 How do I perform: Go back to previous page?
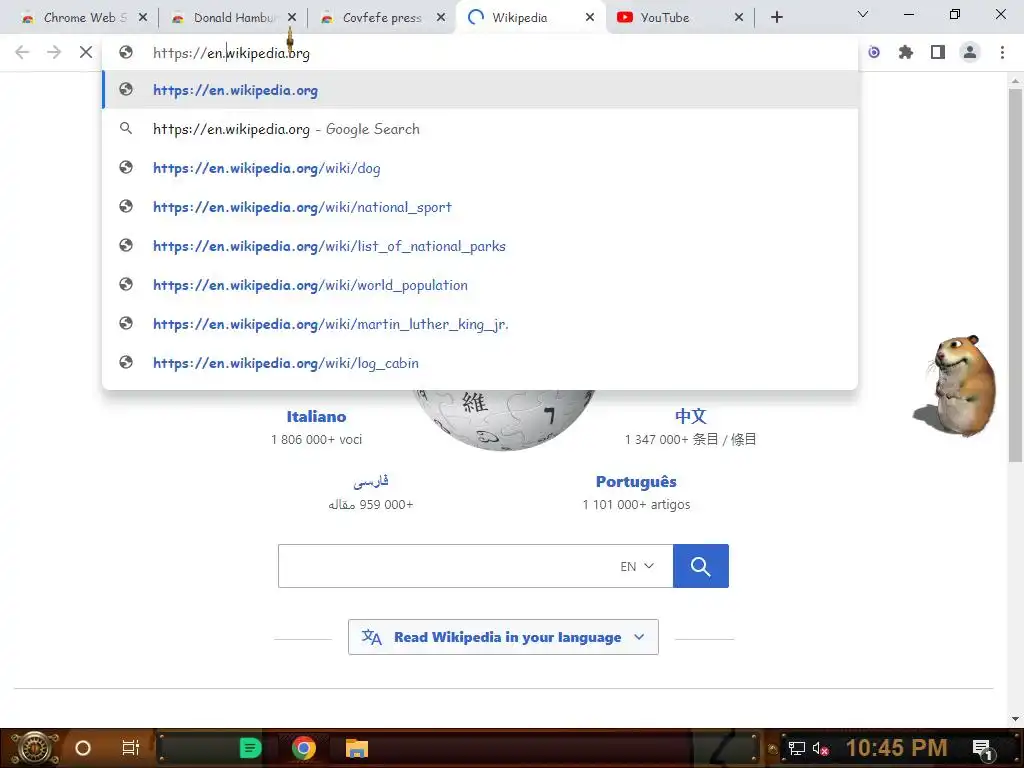[x=22, y=52]
